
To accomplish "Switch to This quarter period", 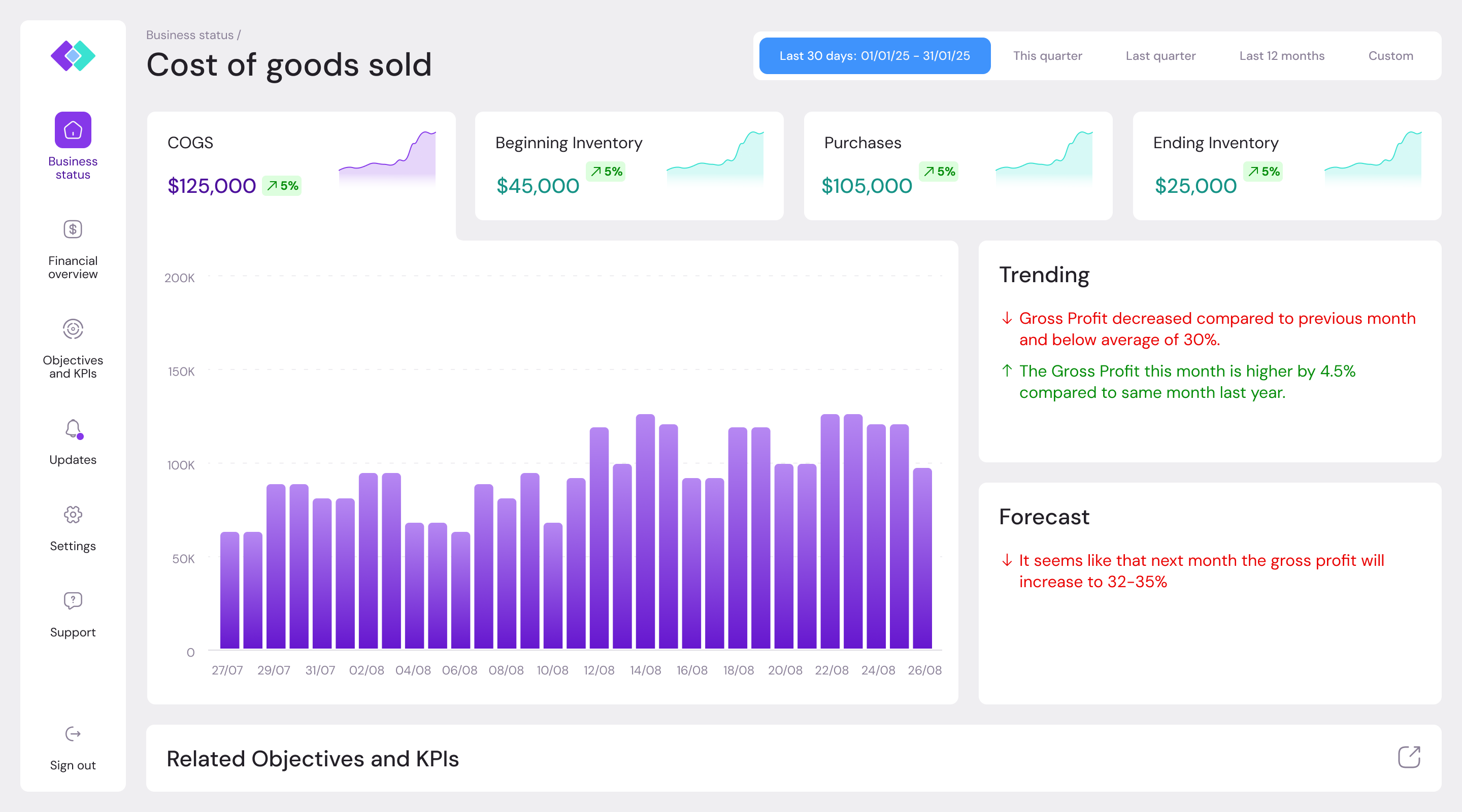I will (x=1047, y=56).
